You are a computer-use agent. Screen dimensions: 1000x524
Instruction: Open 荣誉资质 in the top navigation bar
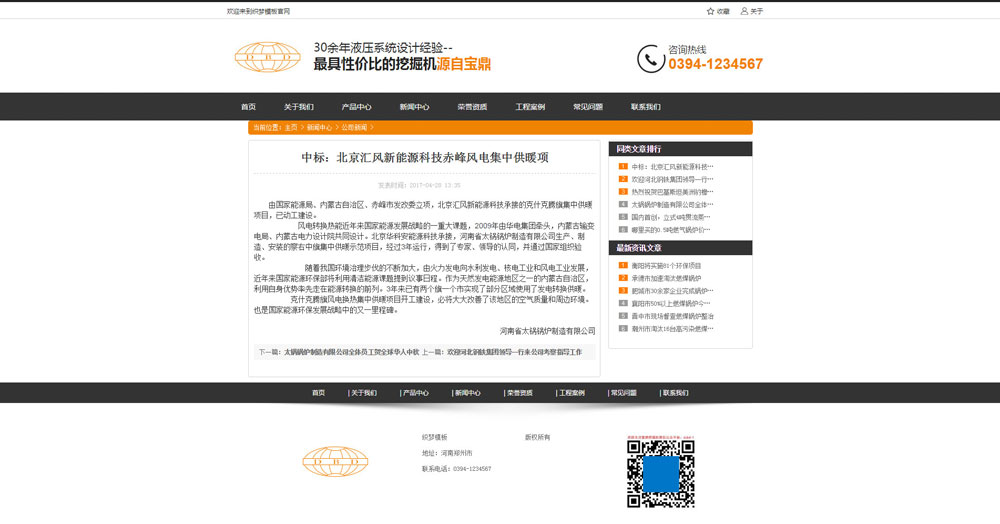[472, 107]
